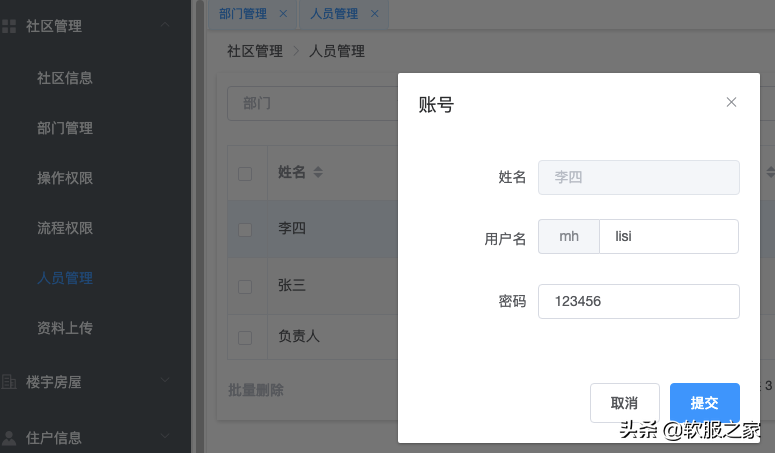Toggle the select-all checkbox in table header
This screenshot has width=775, height=453.
point(245,174)
